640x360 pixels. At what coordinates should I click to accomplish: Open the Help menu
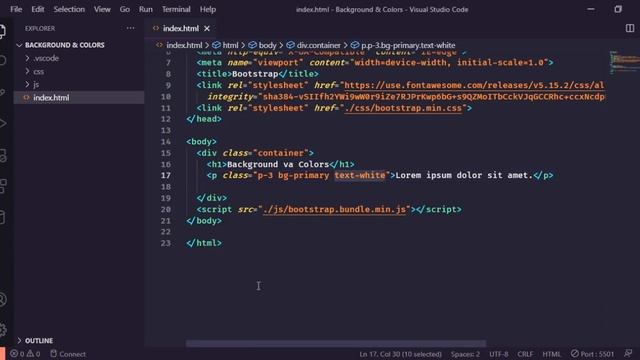click(x=208, y=9)
